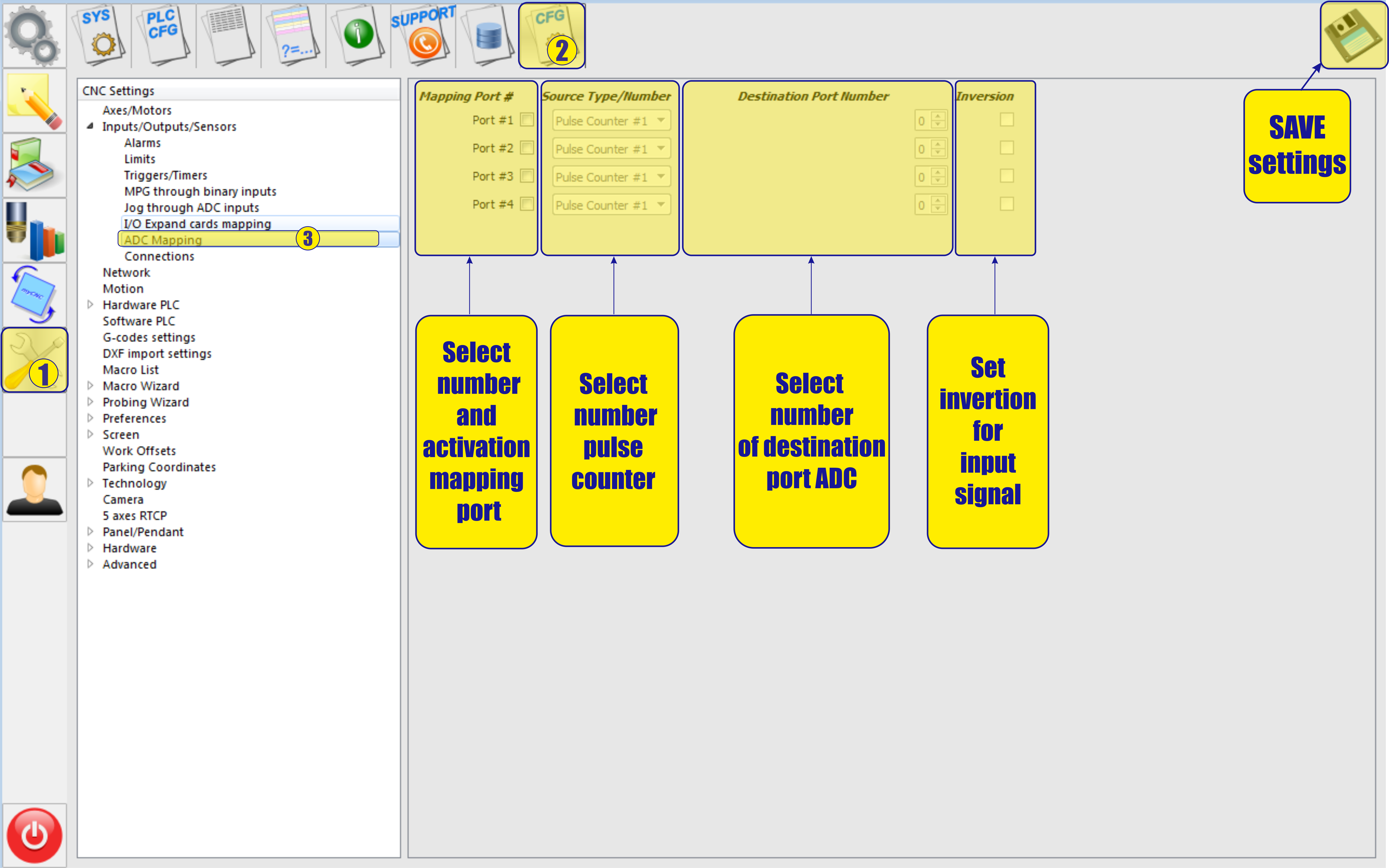Click the floppy disk save settings icon
The image size is (1389, 868).
pos(1353,36)
